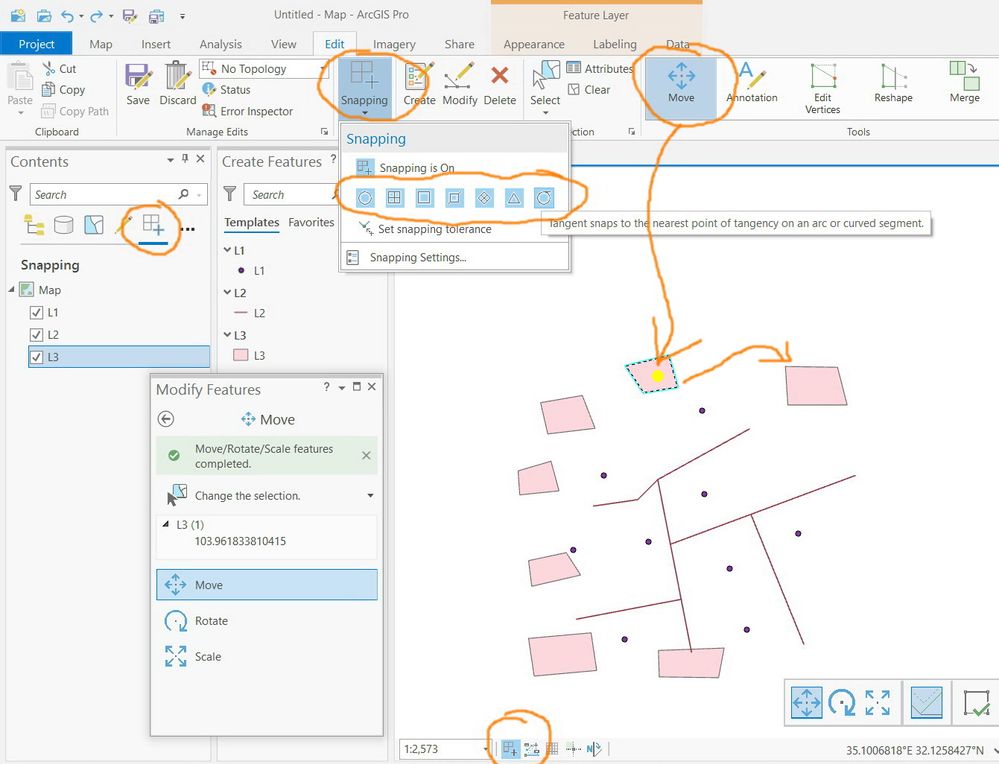999x764 pixels.
Task: Click the Rotate tool on the map toolbar
Action: point(842,703)
